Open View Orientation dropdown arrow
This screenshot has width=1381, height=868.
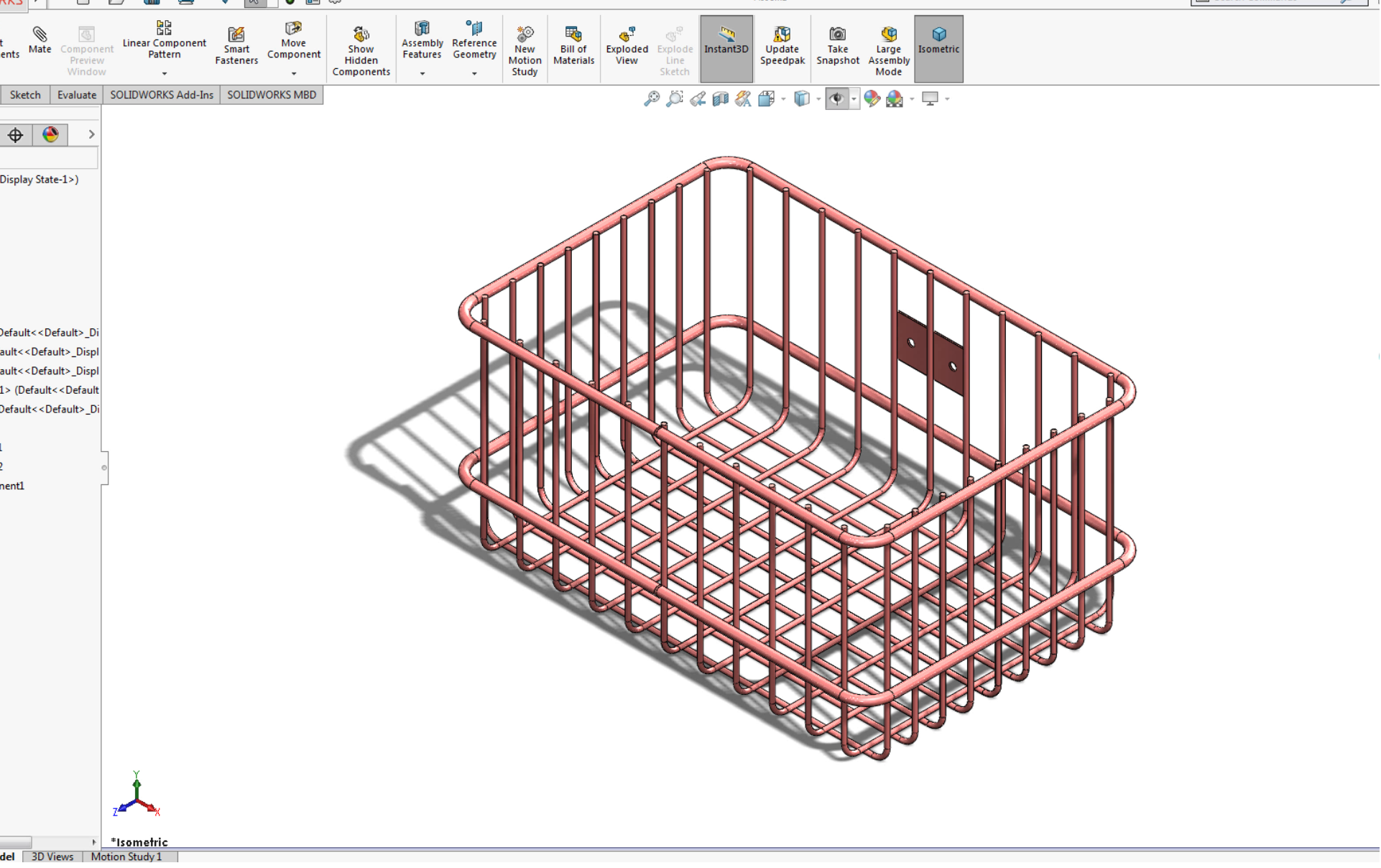[x=783, y=99]
